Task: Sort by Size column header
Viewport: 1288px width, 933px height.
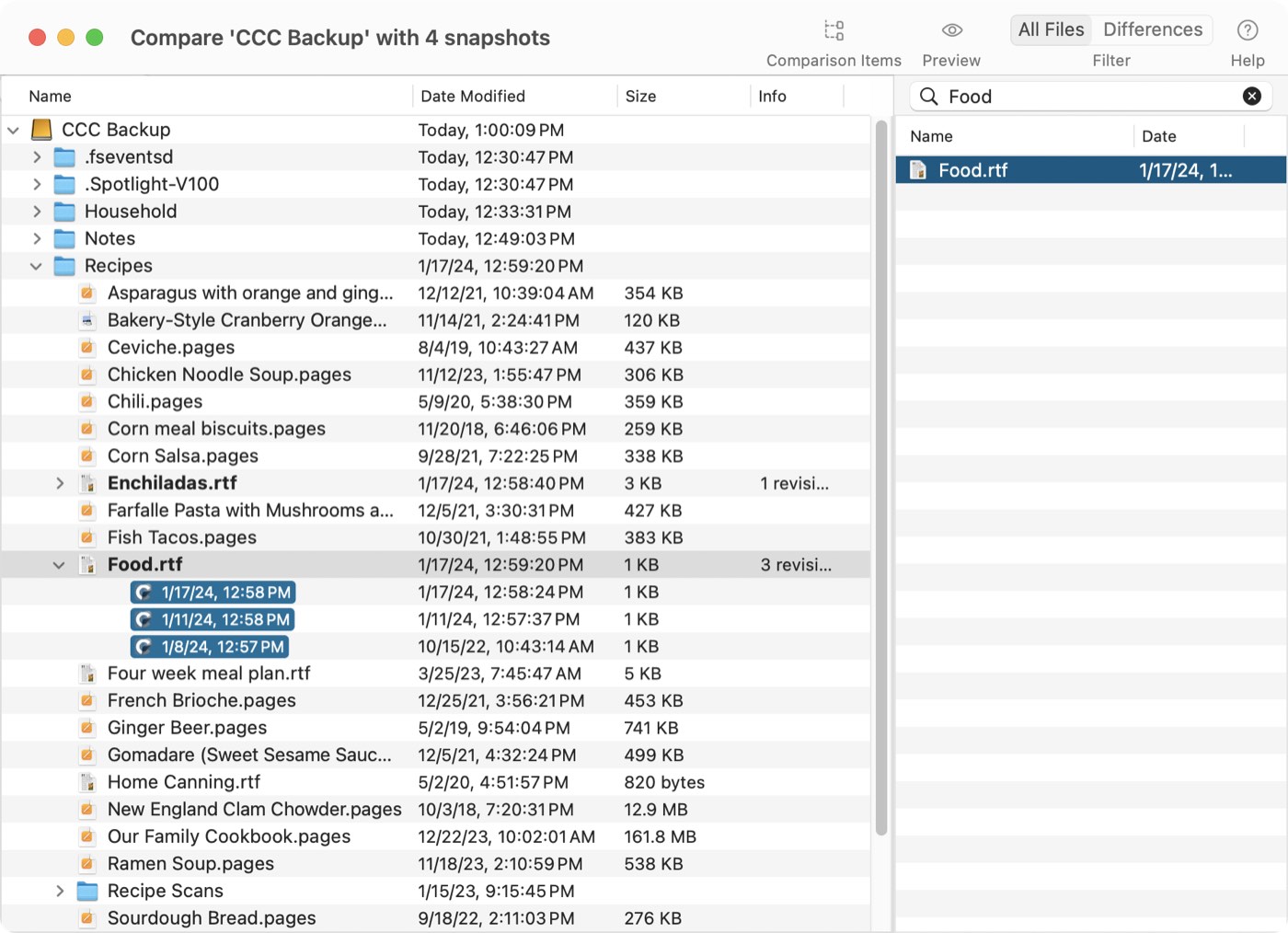Action: coord(684,96)
